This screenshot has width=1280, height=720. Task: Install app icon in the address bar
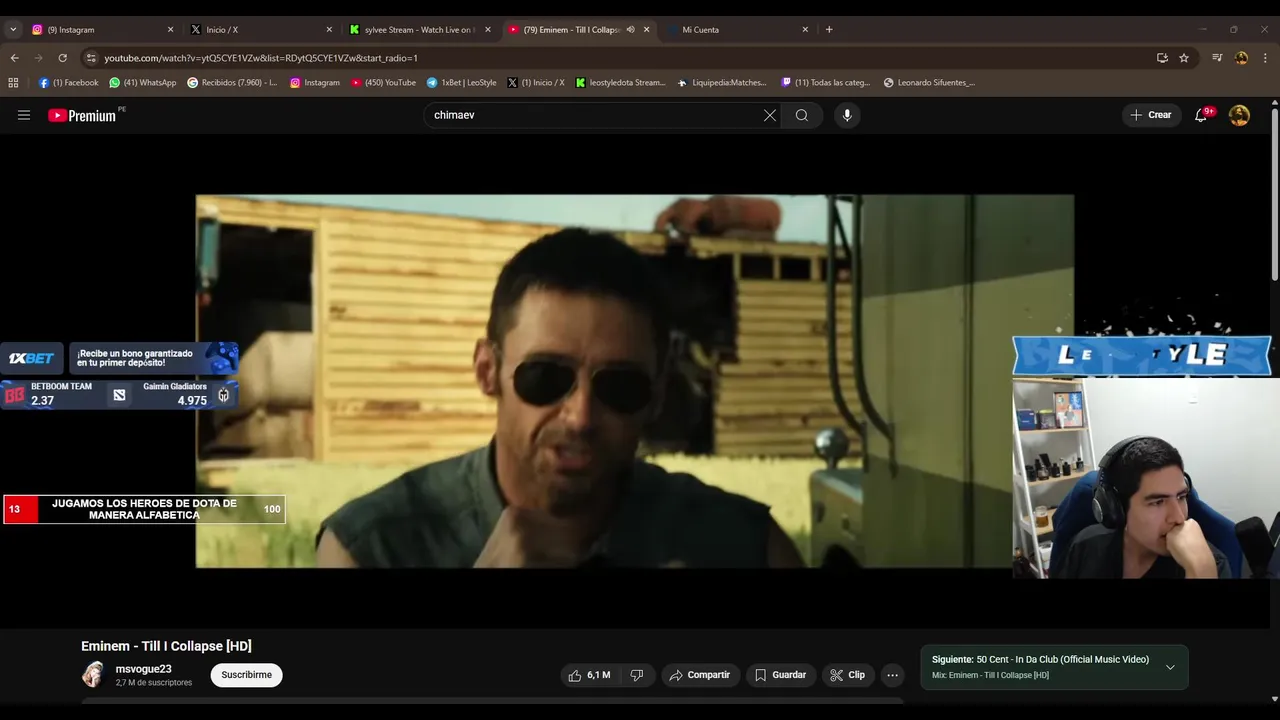click(1162, 58)
